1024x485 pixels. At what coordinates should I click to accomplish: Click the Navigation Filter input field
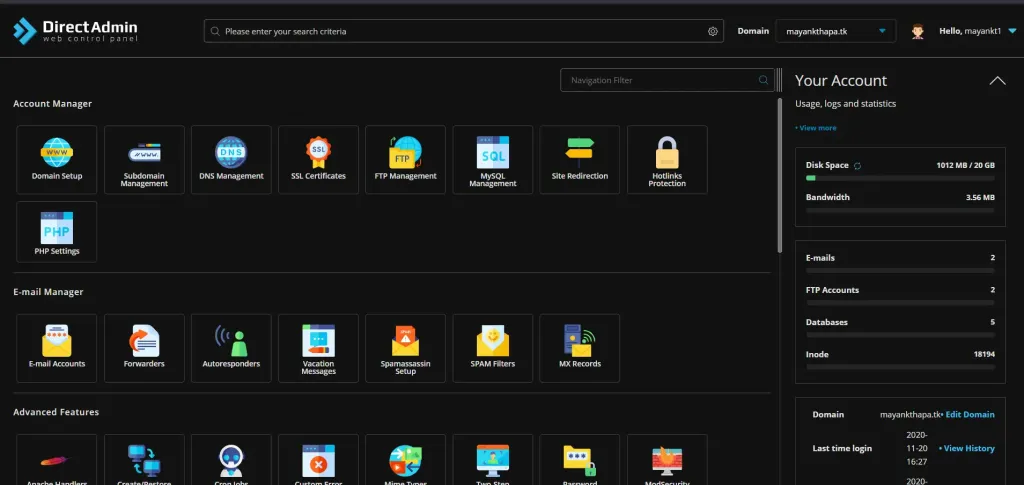[x=660, y=80]
